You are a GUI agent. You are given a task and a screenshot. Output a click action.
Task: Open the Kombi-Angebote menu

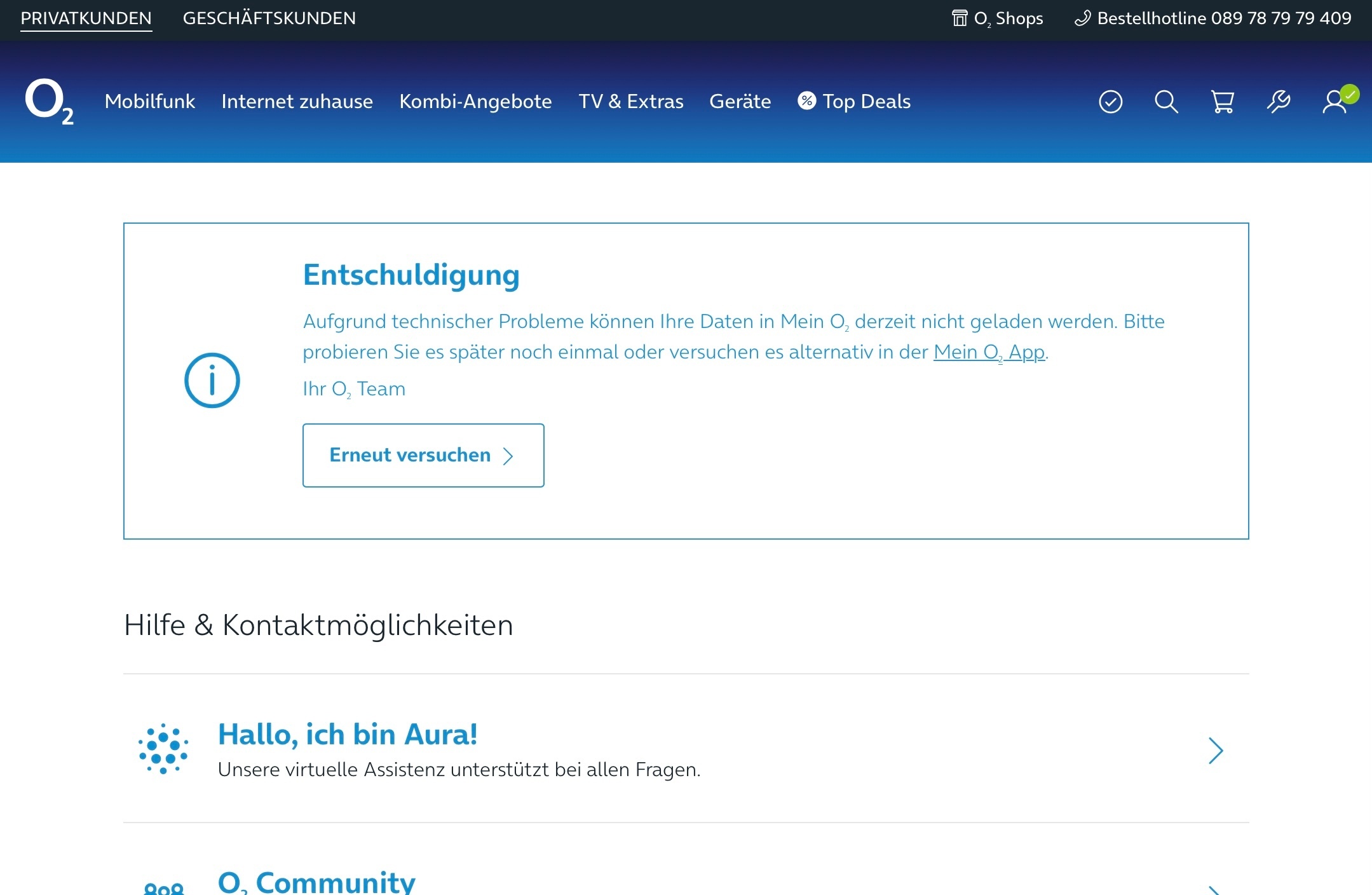[475, 102]
